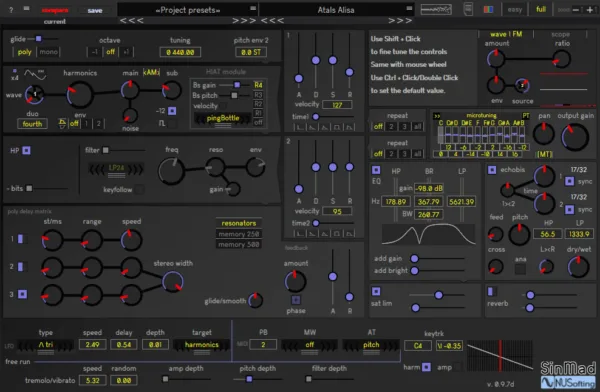Toggle the echobis enable switch

[x=492, y=170]
